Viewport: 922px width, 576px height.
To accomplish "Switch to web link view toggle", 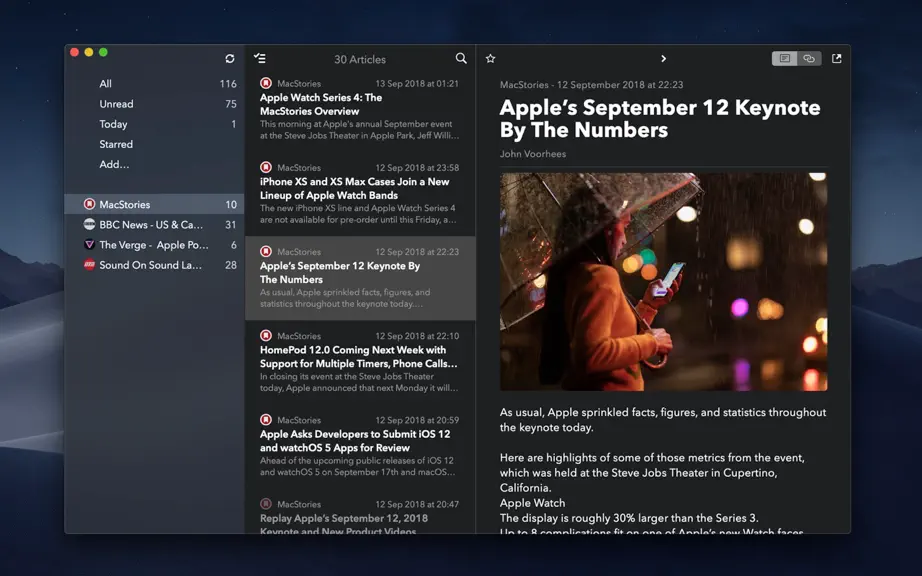I will point(809,58).
